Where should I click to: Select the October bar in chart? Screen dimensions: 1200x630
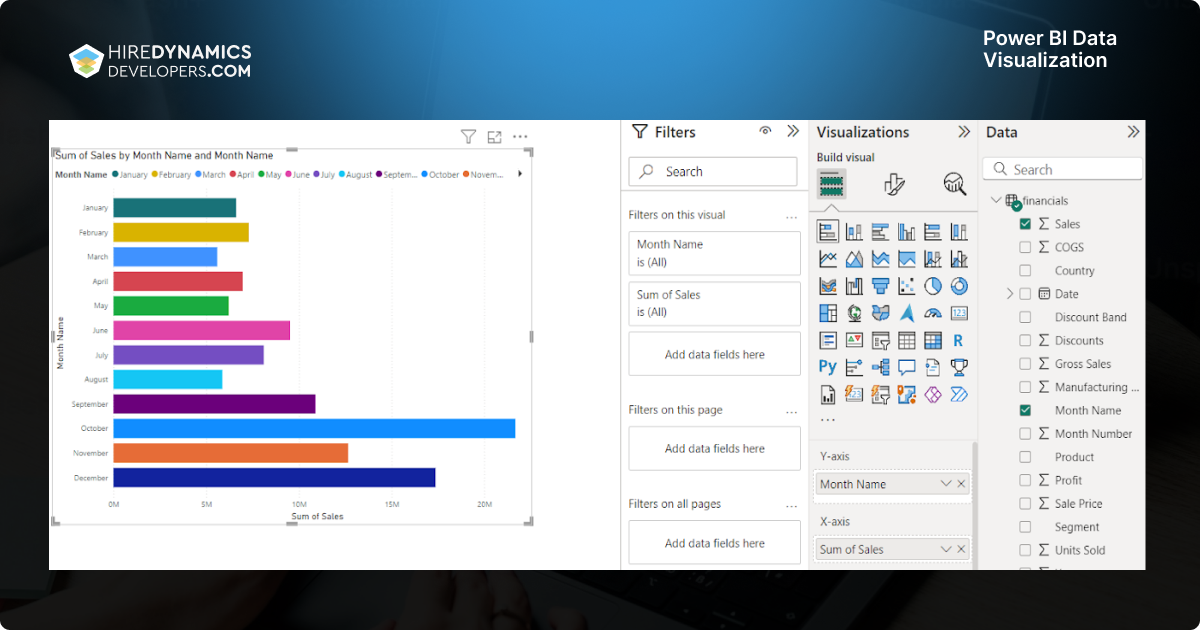click(x=314, y=428)
